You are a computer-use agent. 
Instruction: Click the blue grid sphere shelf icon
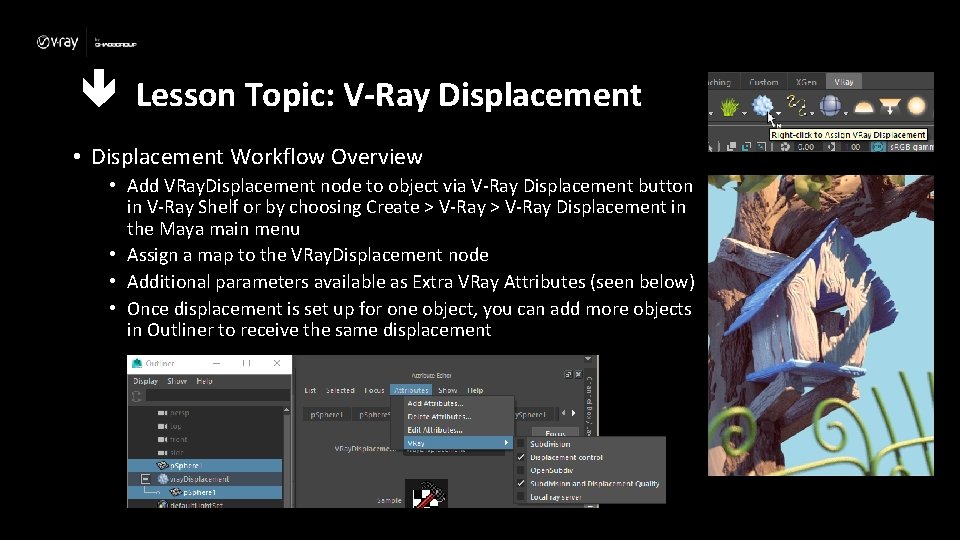[x=830, y=105]
